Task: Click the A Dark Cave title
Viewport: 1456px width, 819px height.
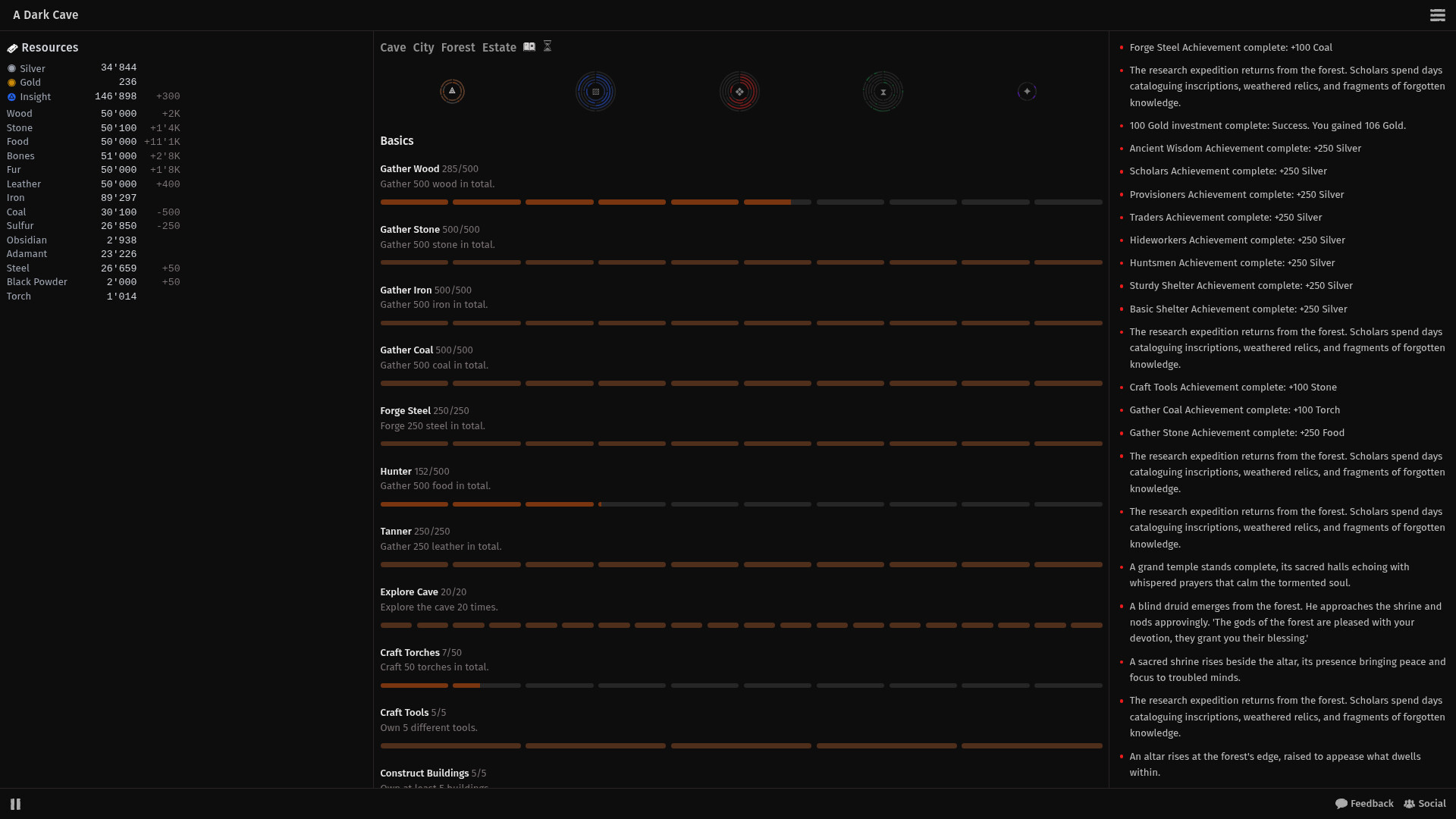Action: point(45,15)
